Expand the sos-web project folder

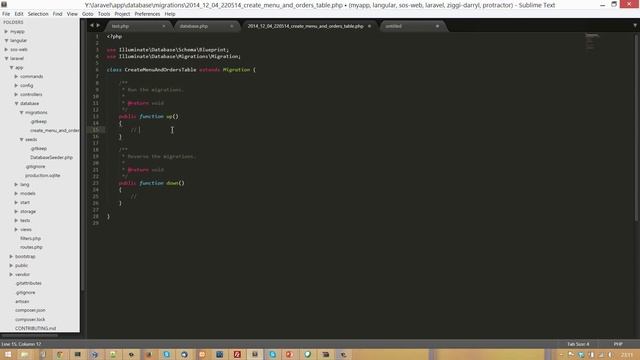(6, 49)
